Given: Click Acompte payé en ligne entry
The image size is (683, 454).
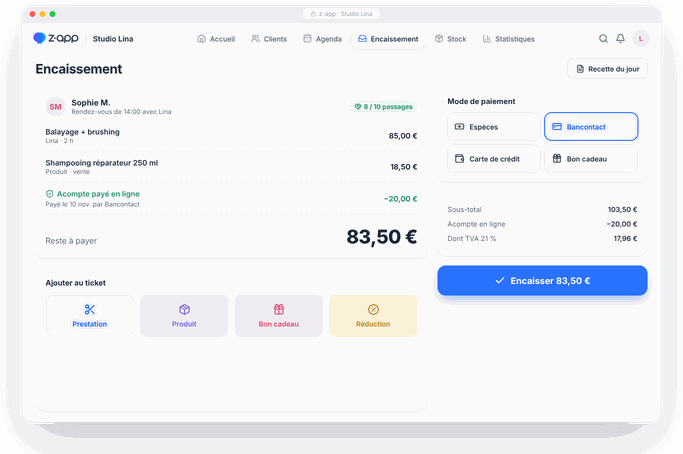Looking at the screenshot, I should pyautogui.click(x=231, y=199).
